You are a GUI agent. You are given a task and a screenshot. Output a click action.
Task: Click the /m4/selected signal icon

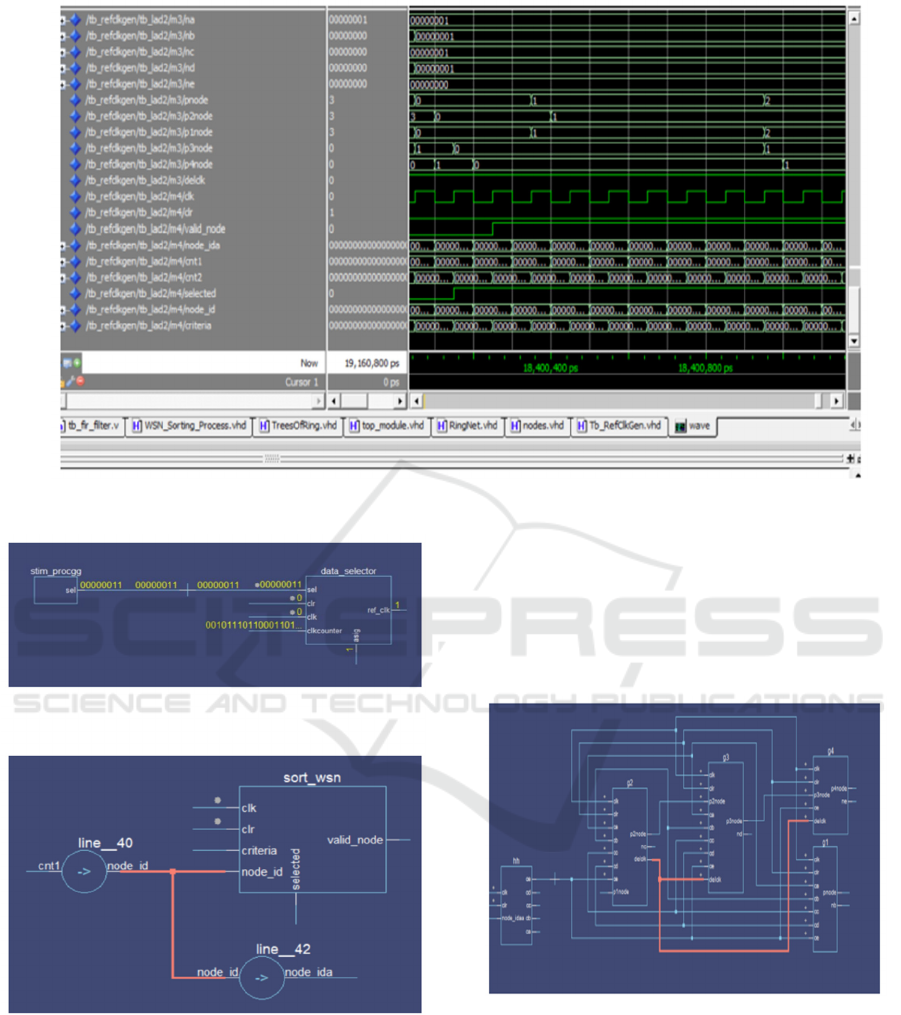(75, 293)
